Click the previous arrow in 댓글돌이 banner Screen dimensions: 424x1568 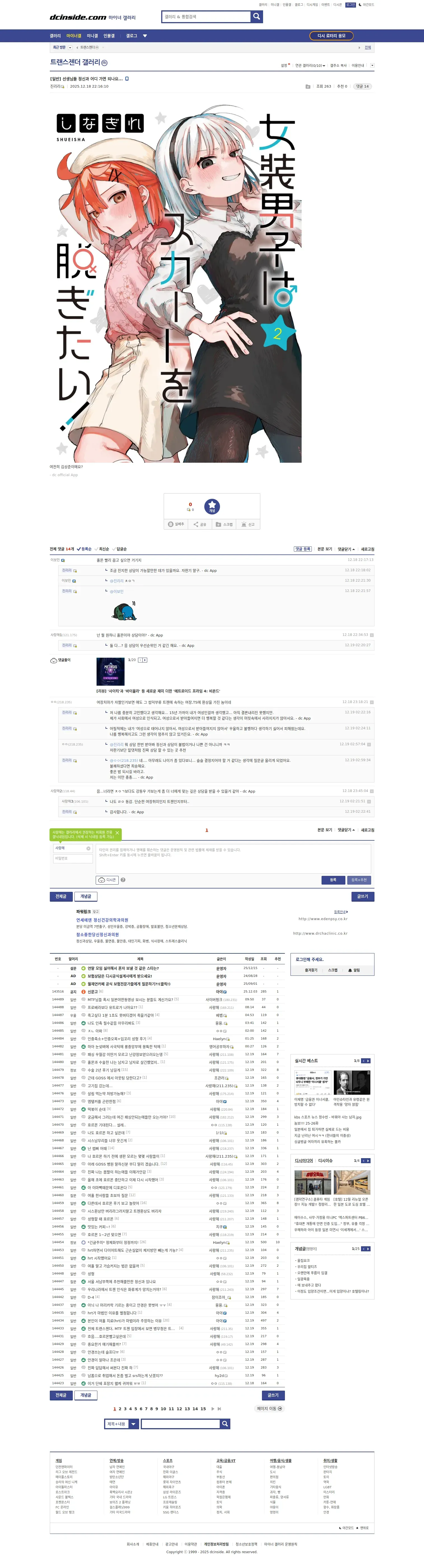(x=140, y=660)
